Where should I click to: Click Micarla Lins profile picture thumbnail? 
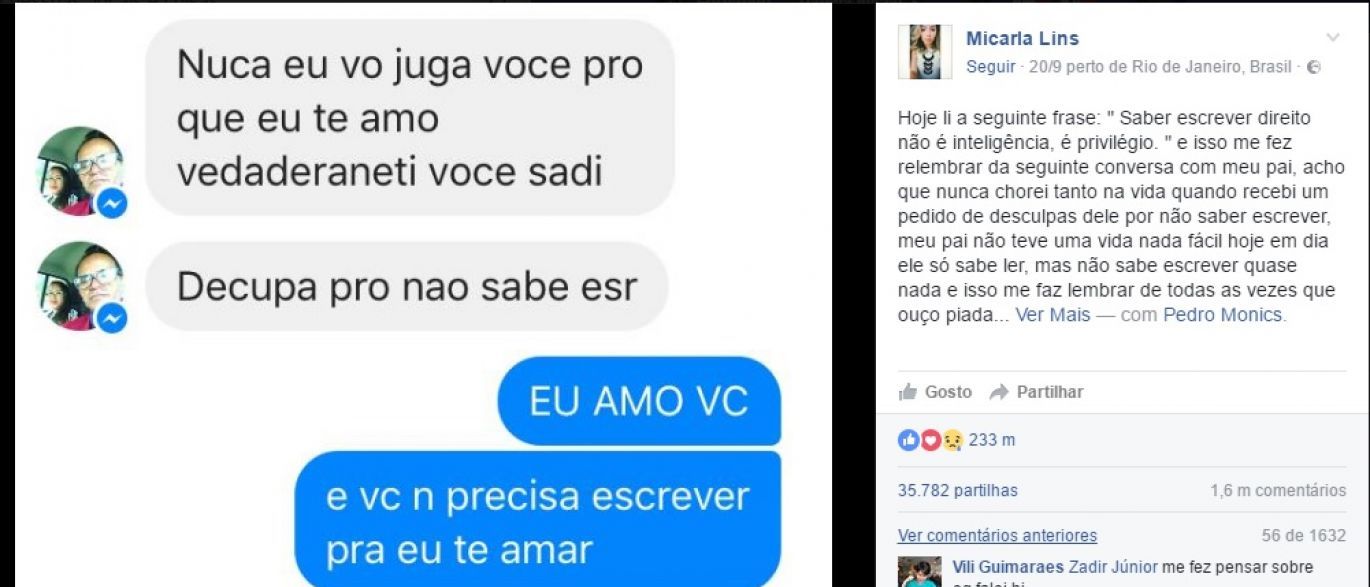click(925, 52)
